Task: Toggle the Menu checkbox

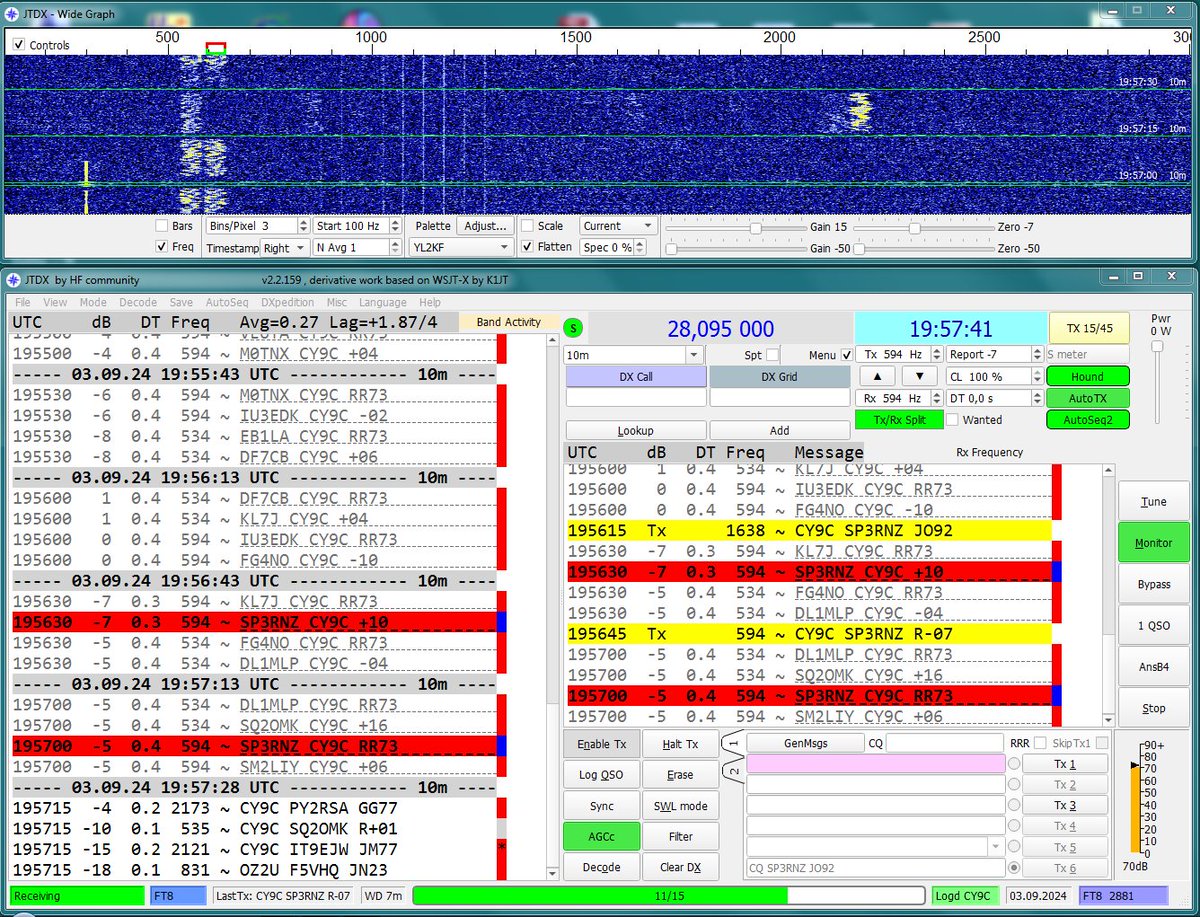Action: (x=848, y=355)
